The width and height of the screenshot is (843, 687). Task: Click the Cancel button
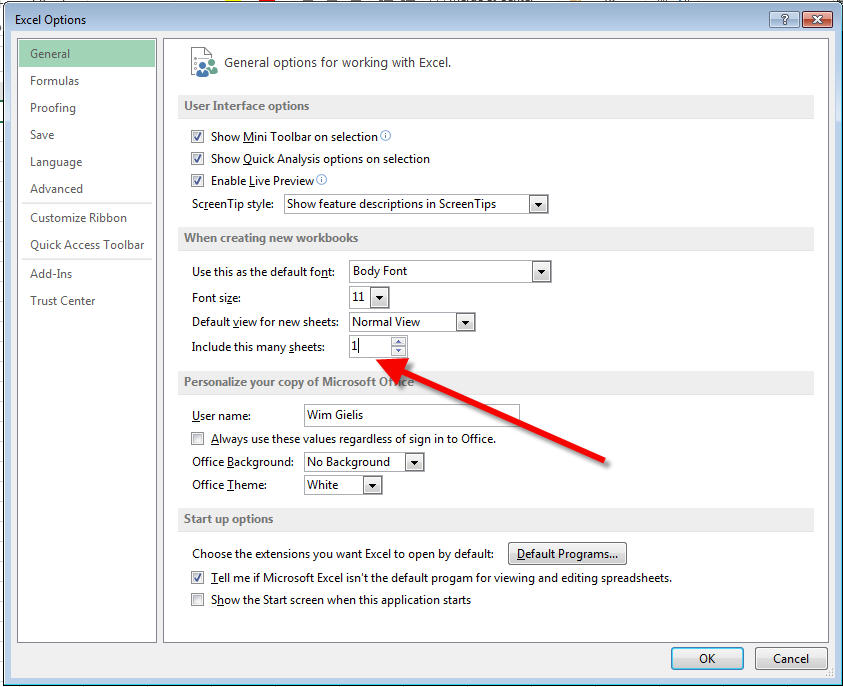coord(790,659)
